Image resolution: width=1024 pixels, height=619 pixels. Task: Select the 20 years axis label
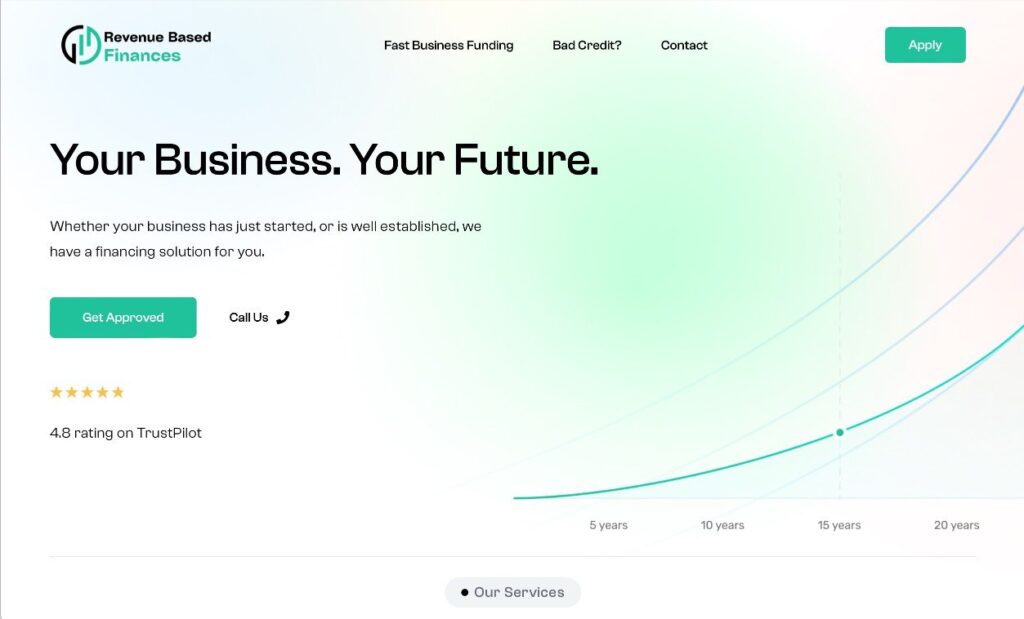coord(956,525)
